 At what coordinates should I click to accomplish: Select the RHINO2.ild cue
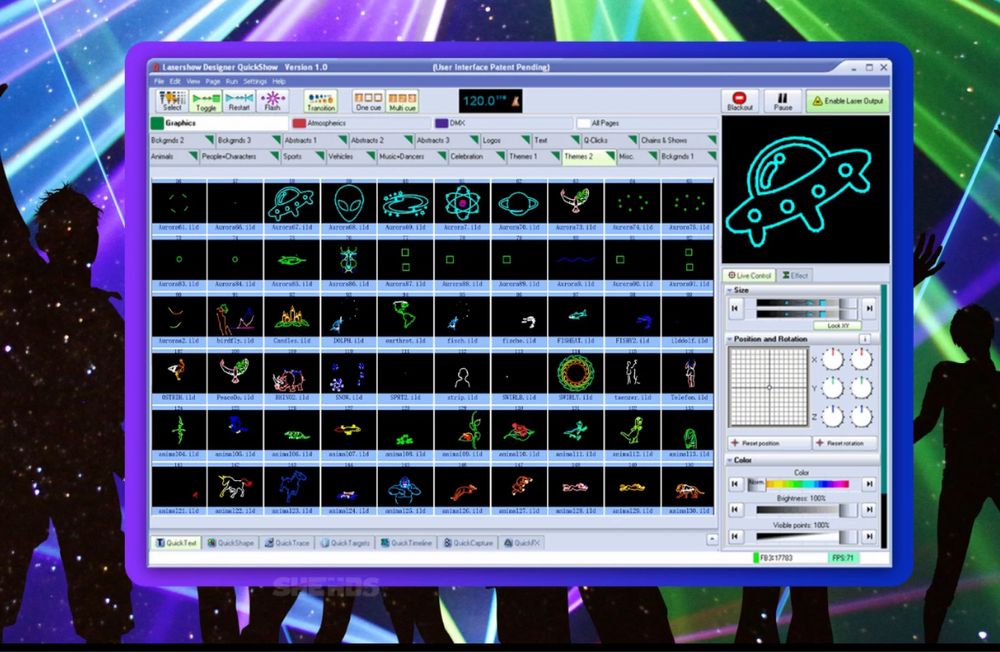click(291, 378)
